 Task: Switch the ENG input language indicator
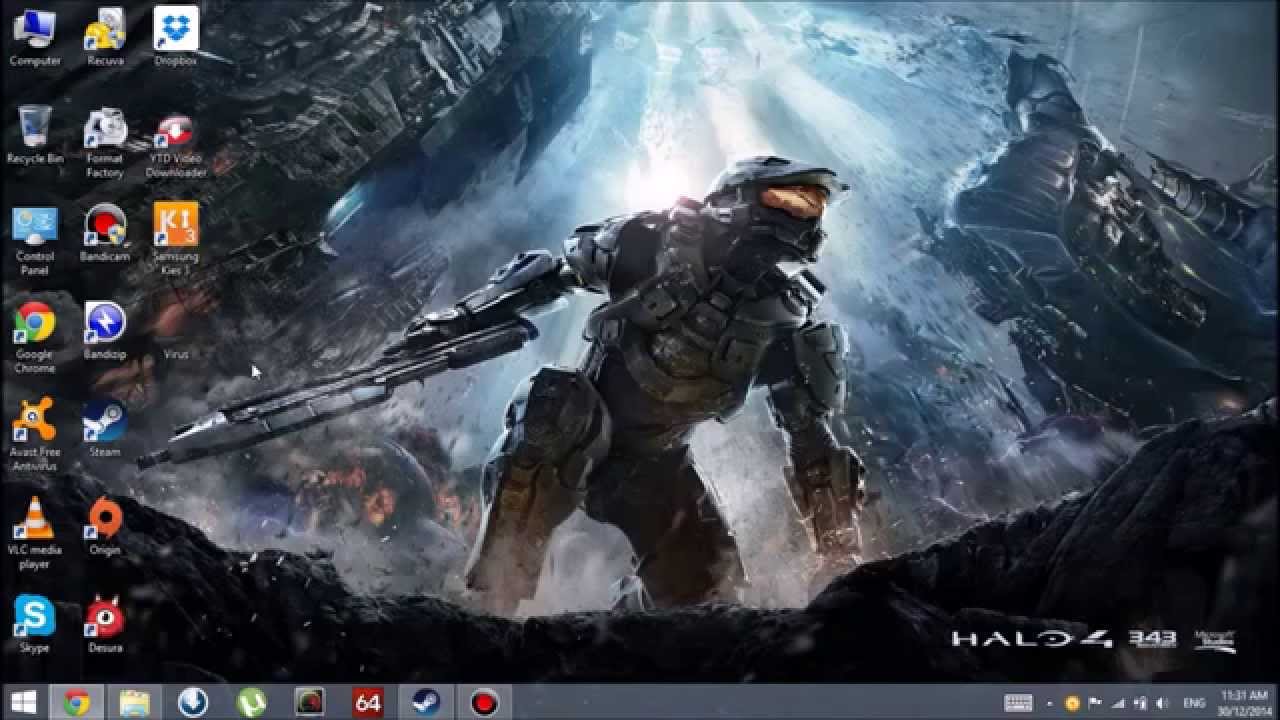pos(1194,703)
